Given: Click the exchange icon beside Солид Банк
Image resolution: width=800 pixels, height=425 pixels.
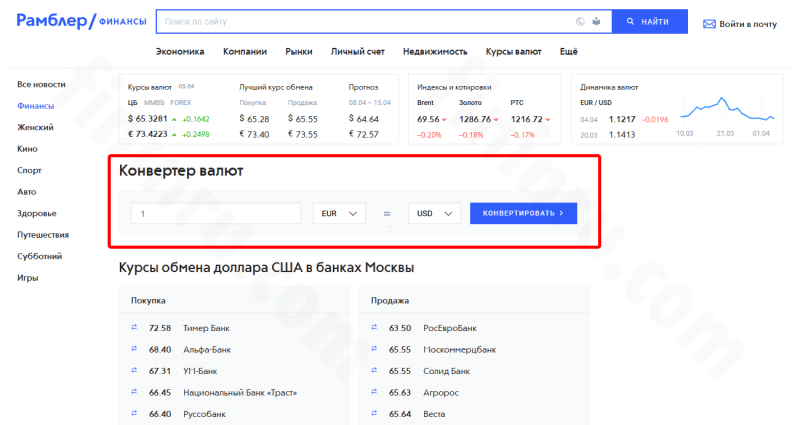Looking at the screenshot, I should (x=374, y=370).
